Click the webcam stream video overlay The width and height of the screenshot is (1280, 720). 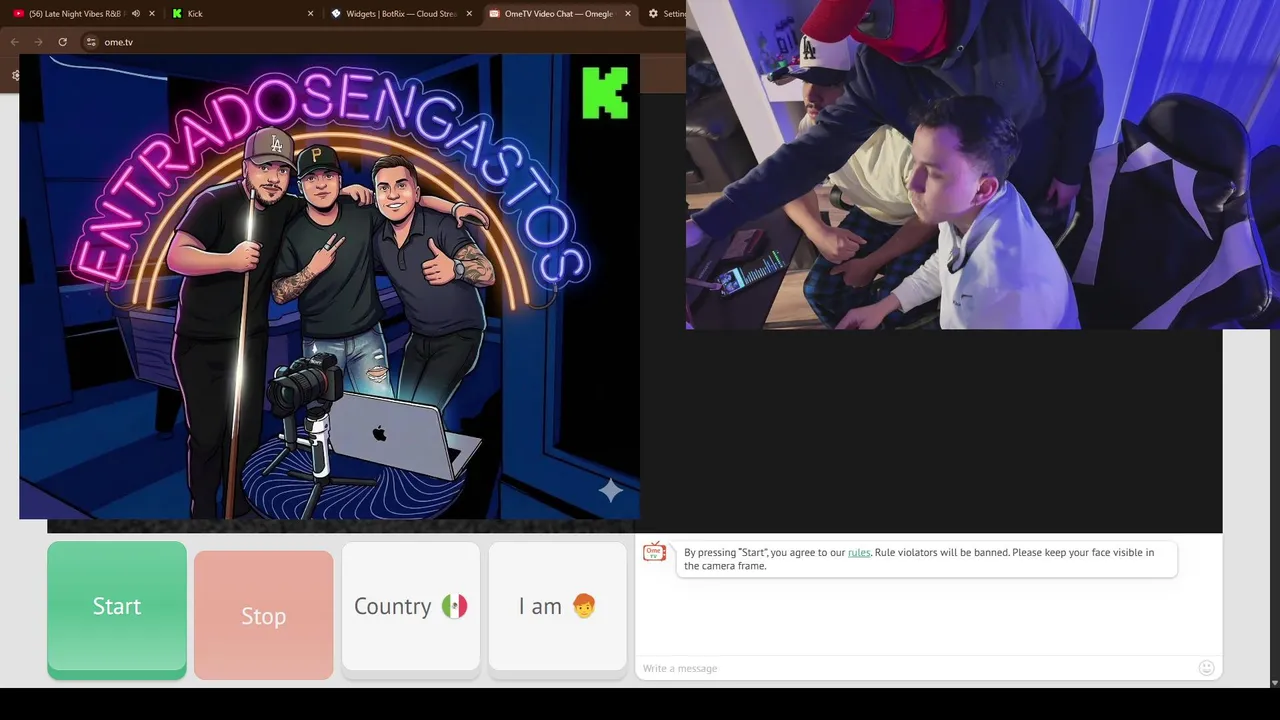pos(983,165)
